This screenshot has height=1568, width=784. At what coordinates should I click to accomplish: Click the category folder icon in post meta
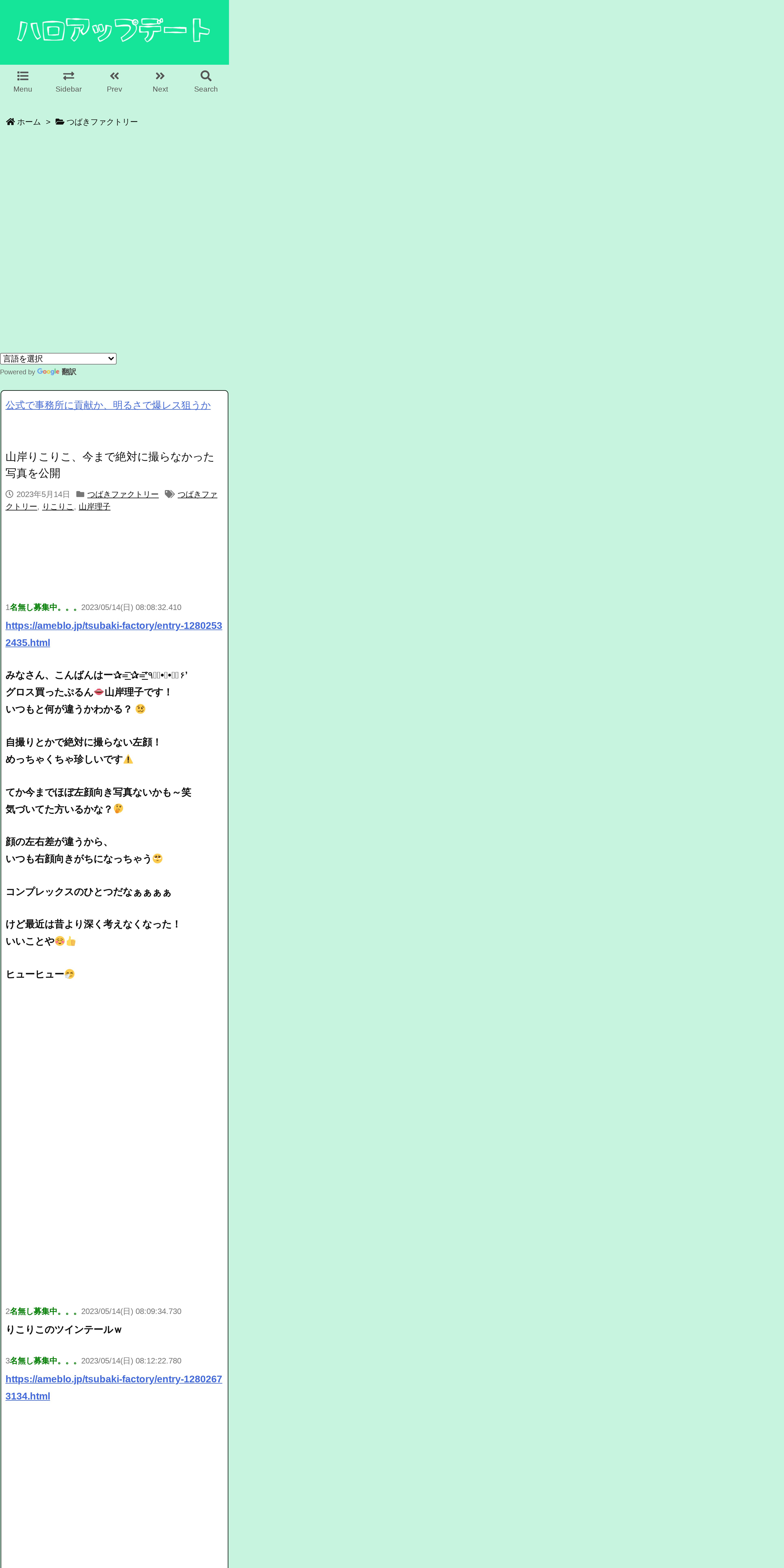pos(80,494)
